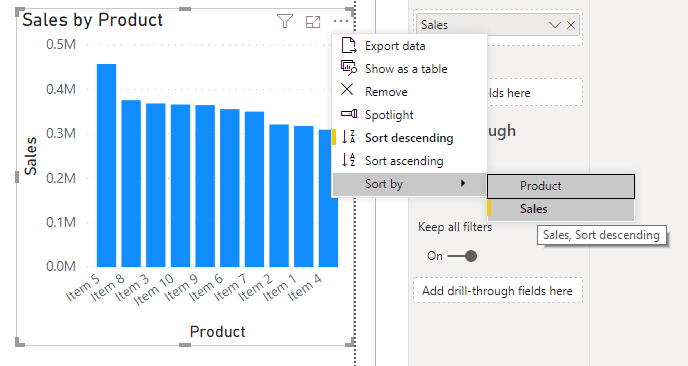This screenshot has height=366, width=688.
Task: Click the Spotlight flashlight icon
Action: click(x=349, y=114)
